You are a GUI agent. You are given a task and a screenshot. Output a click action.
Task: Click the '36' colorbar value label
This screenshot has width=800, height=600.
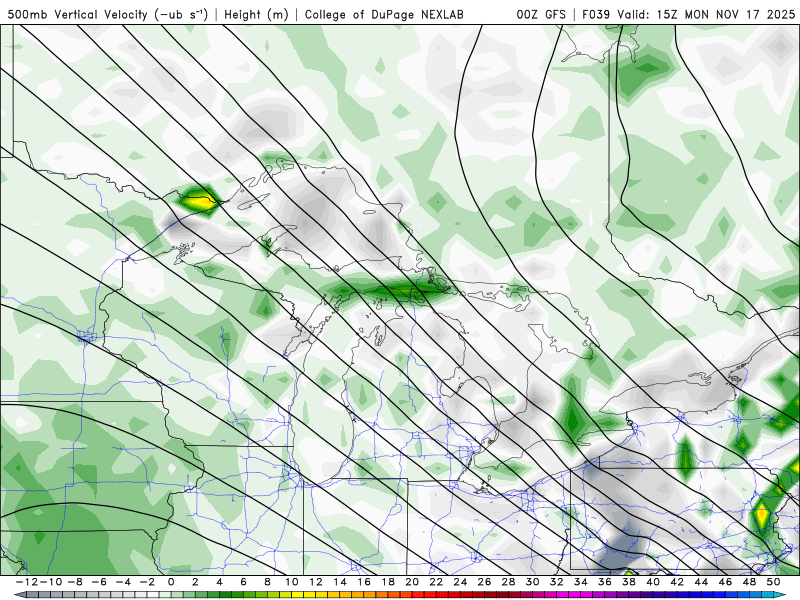pos(605,582)
